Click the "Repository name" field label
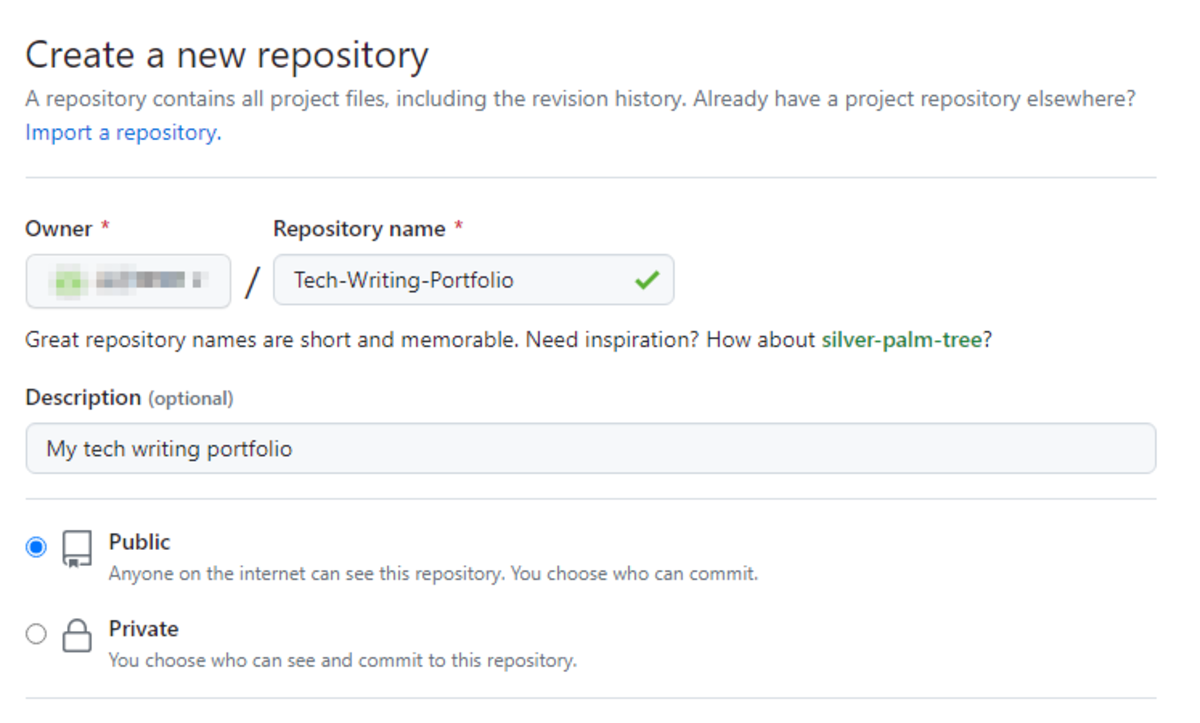The width and height of the screenshot is (1200, 723). (359, 229)
